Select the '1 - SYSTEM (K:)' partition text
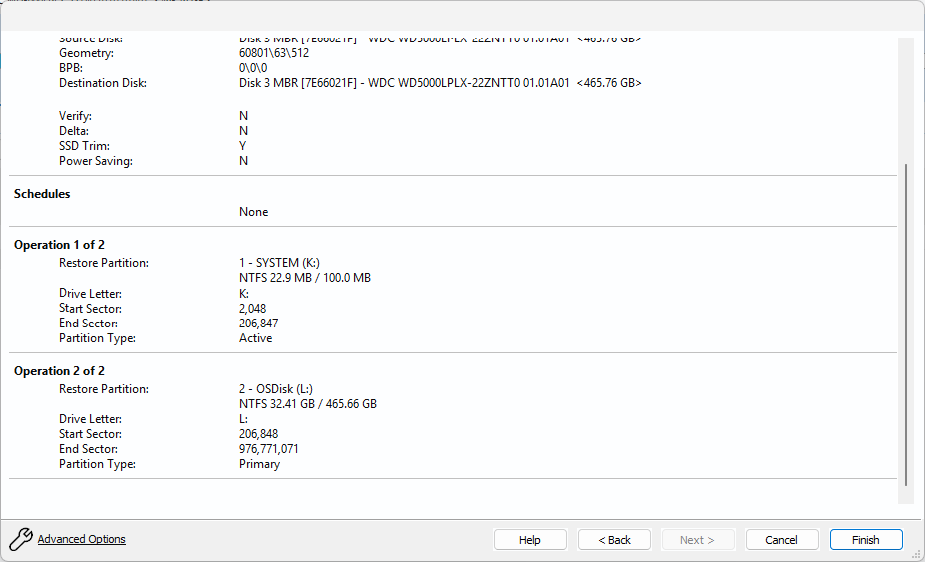The width and height of the screenshot is (925, 562). pyautogui.click(x=279, y=263)
